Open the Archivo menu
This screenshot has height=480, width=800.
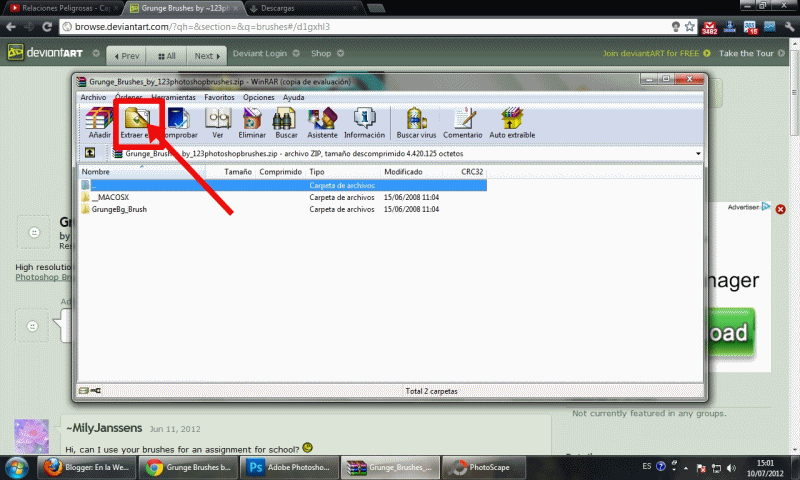(x=93, y=97)
